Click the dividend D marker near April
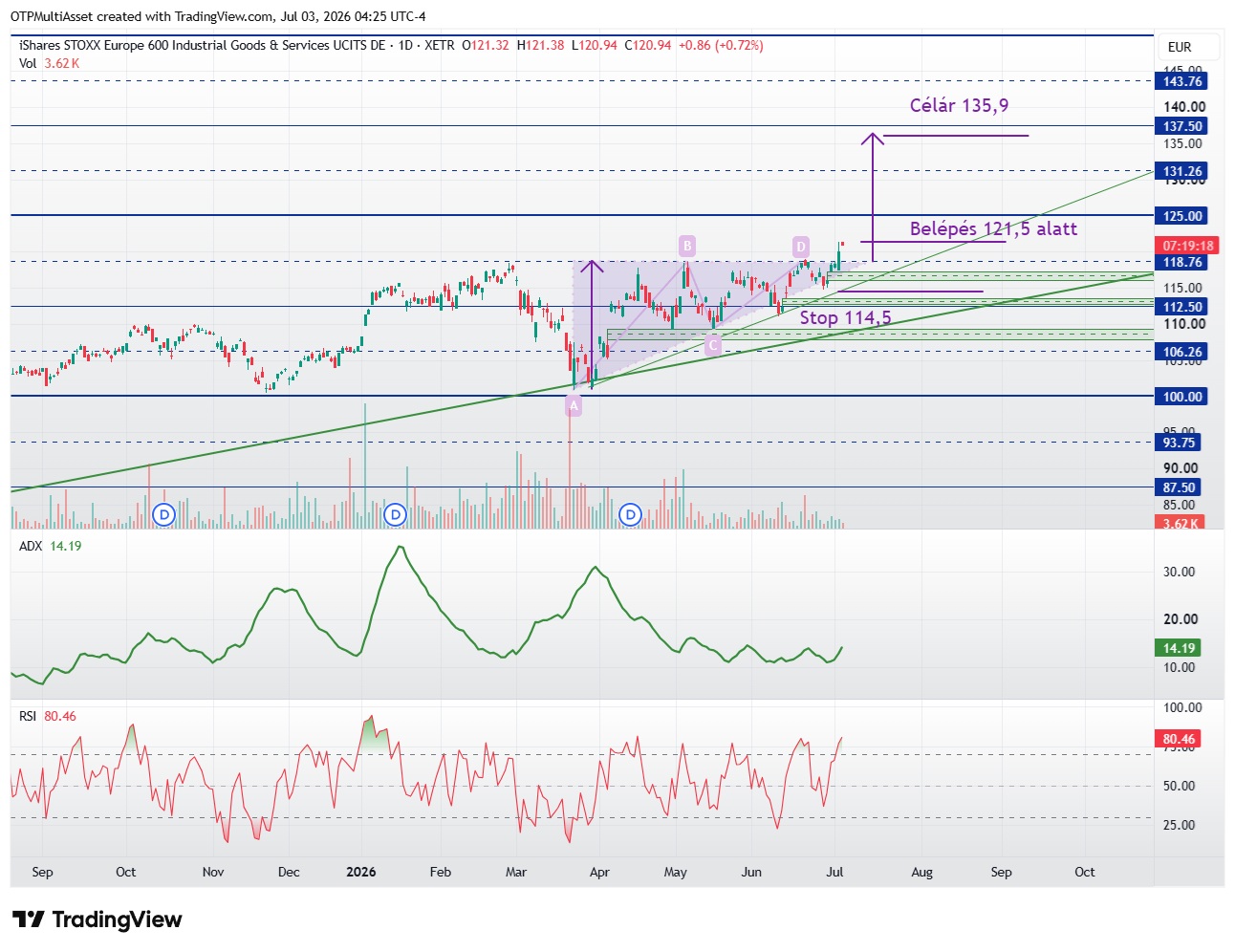The height and width of the screenshot is (952, 1235). coord(629,515)
